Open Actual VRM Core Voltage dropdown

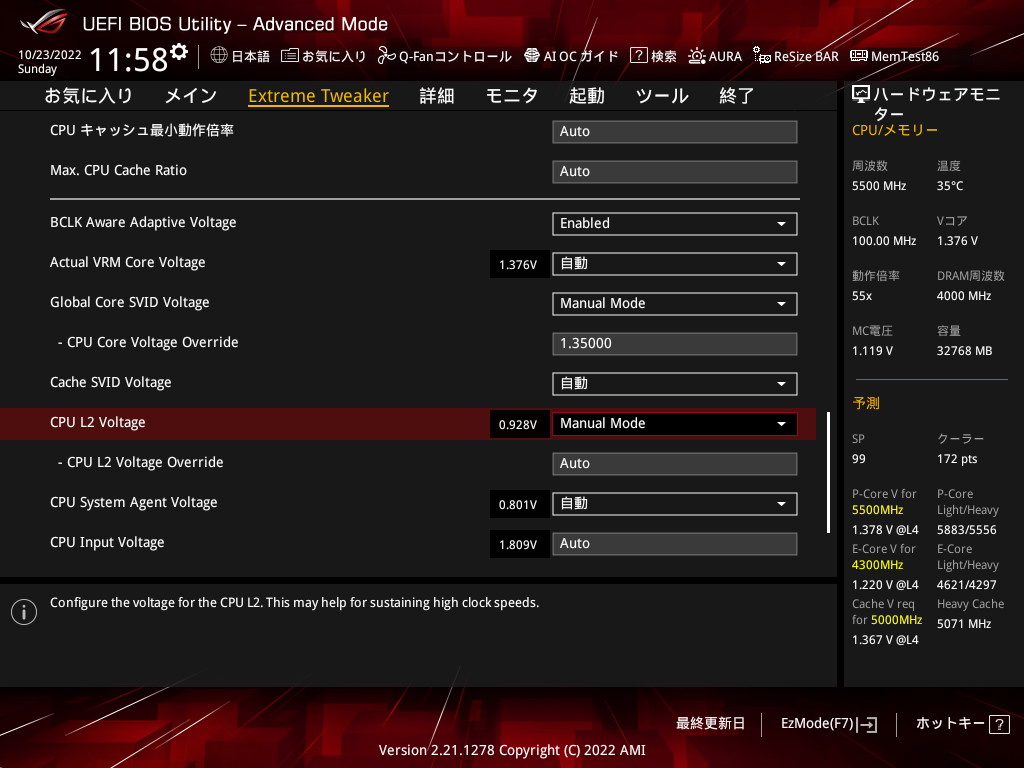click(x=675, y=264)
